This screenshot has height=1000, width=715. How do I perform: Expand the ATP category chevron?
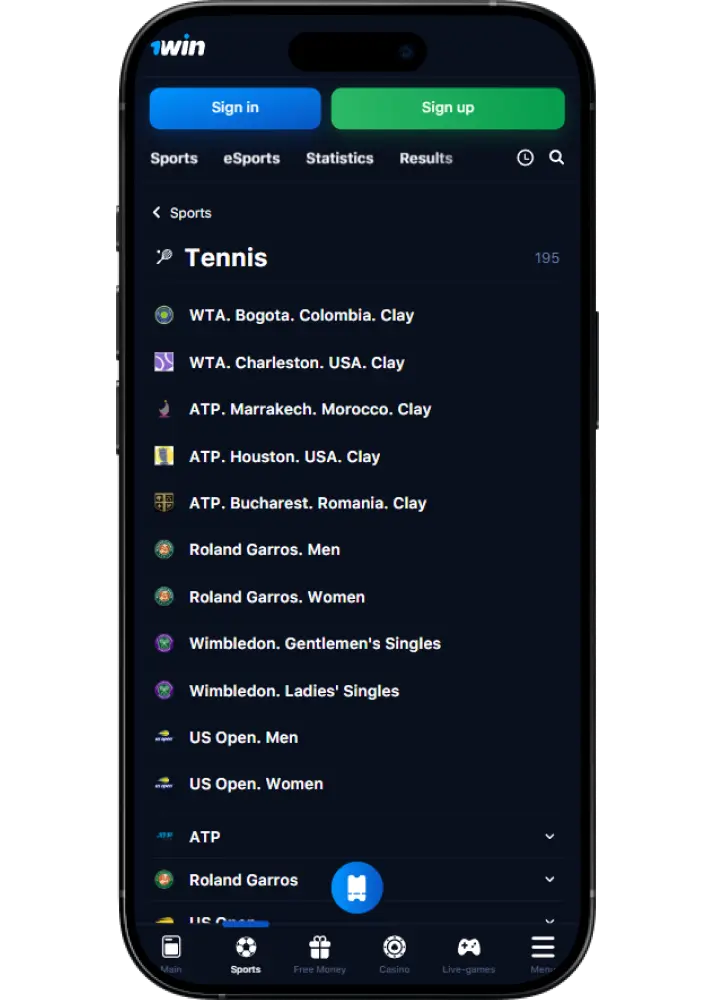[x=549, y=836]
